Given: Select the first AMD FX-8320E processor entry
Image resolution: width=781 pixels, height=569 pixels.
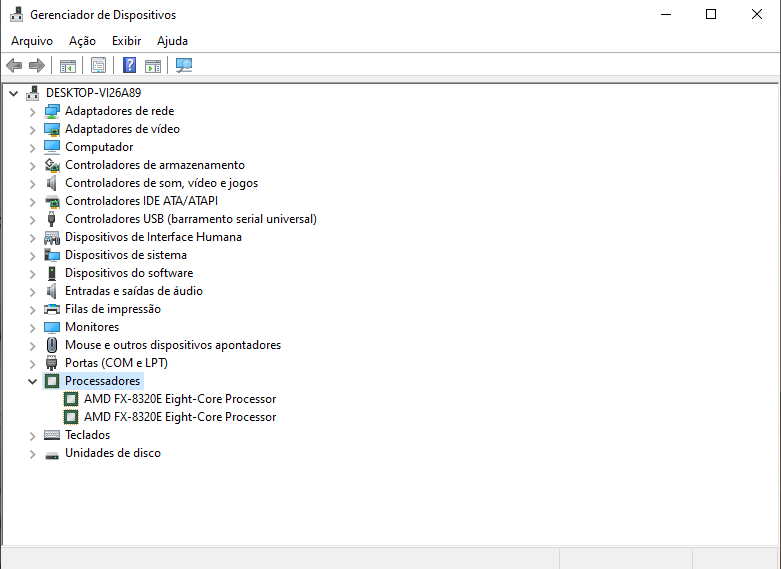Looking at the screenshot, I should pyautogui.click(x=180, y=399).
